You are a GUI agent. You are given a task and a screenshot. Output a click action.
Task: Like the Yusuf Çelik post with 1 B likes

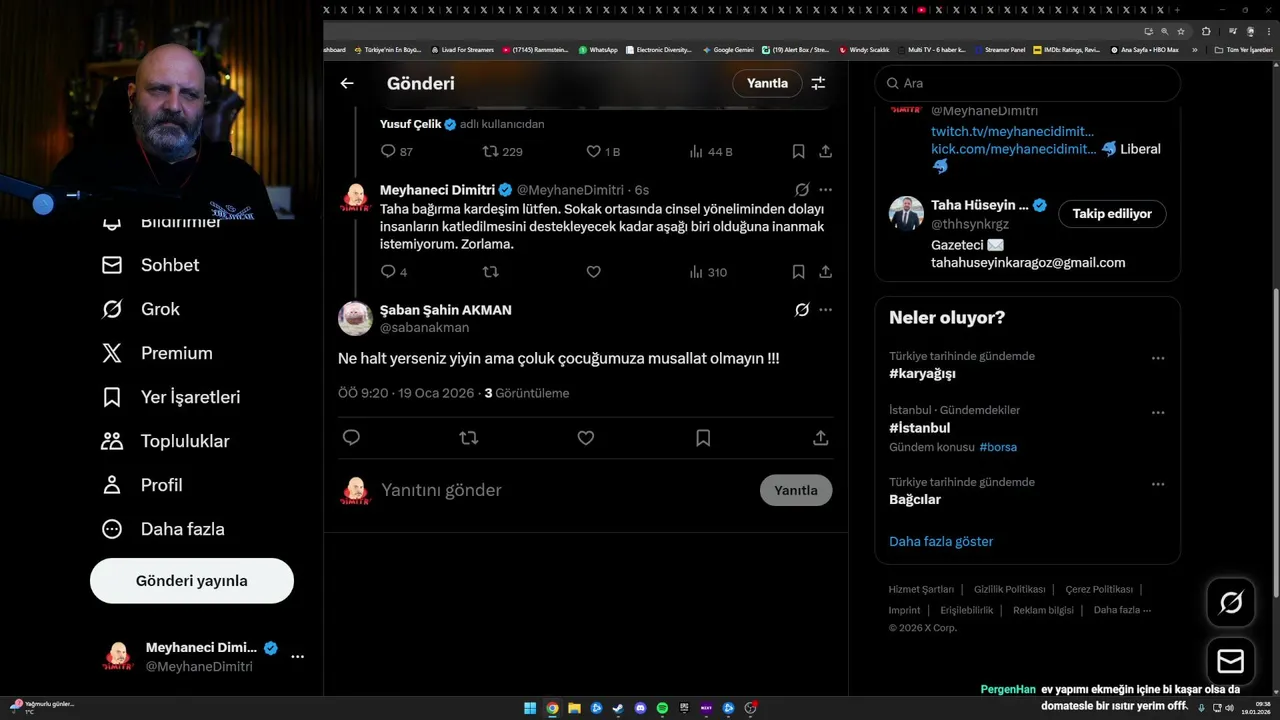(603, 151)
